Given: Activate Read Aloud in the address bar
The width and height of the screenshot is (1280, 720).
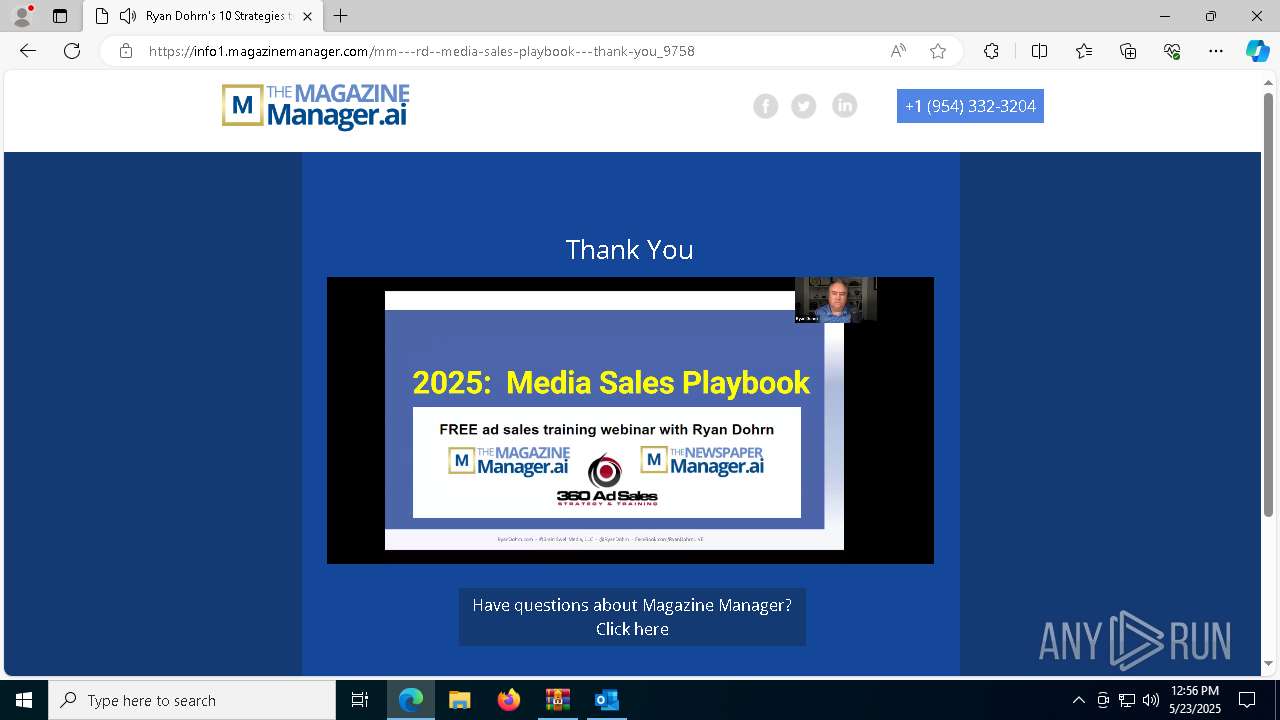Looking at the screenshot, I should (x=898, y=51).
